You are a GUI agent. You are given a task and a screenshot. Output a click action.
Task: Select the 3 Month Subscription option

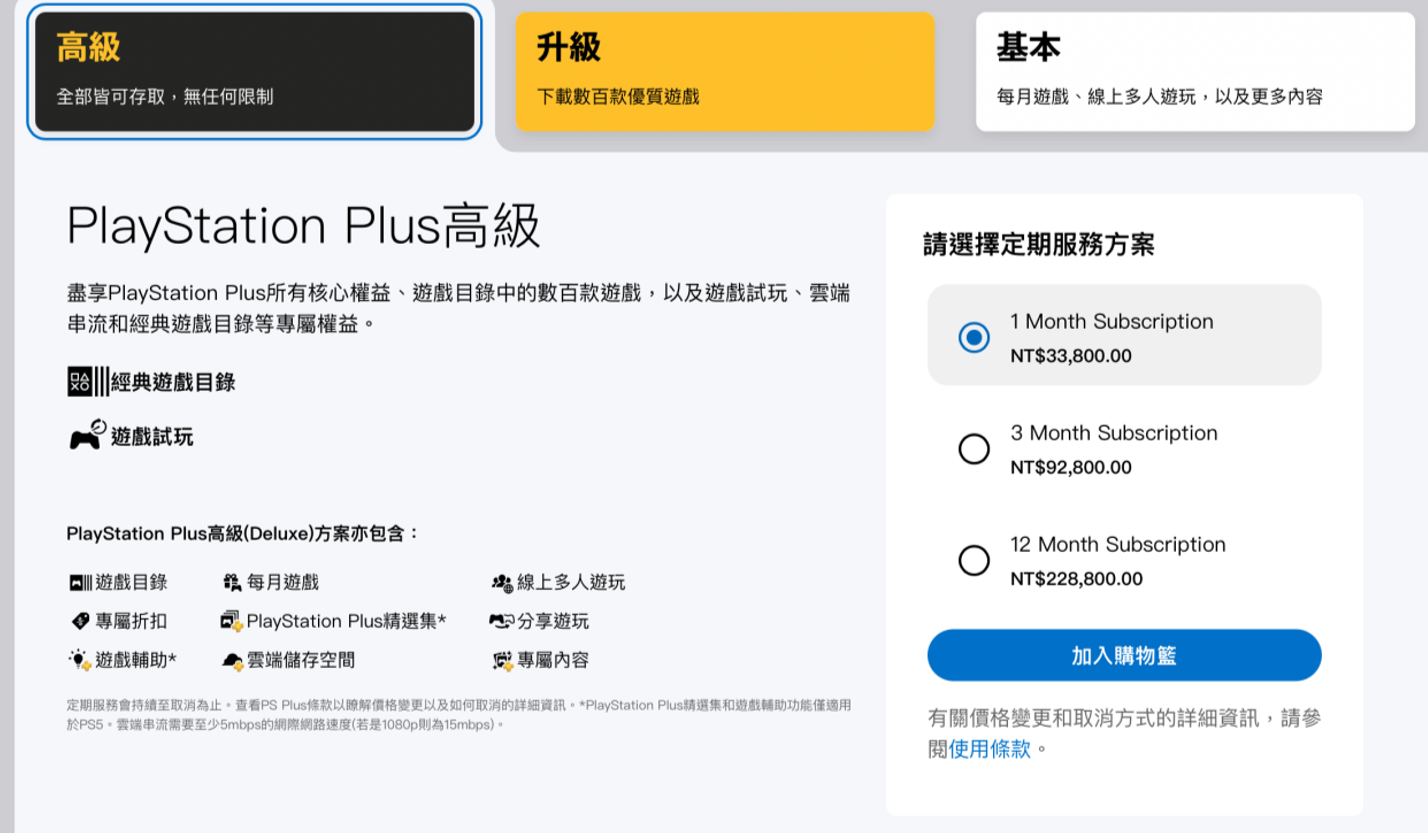[974, 449]
